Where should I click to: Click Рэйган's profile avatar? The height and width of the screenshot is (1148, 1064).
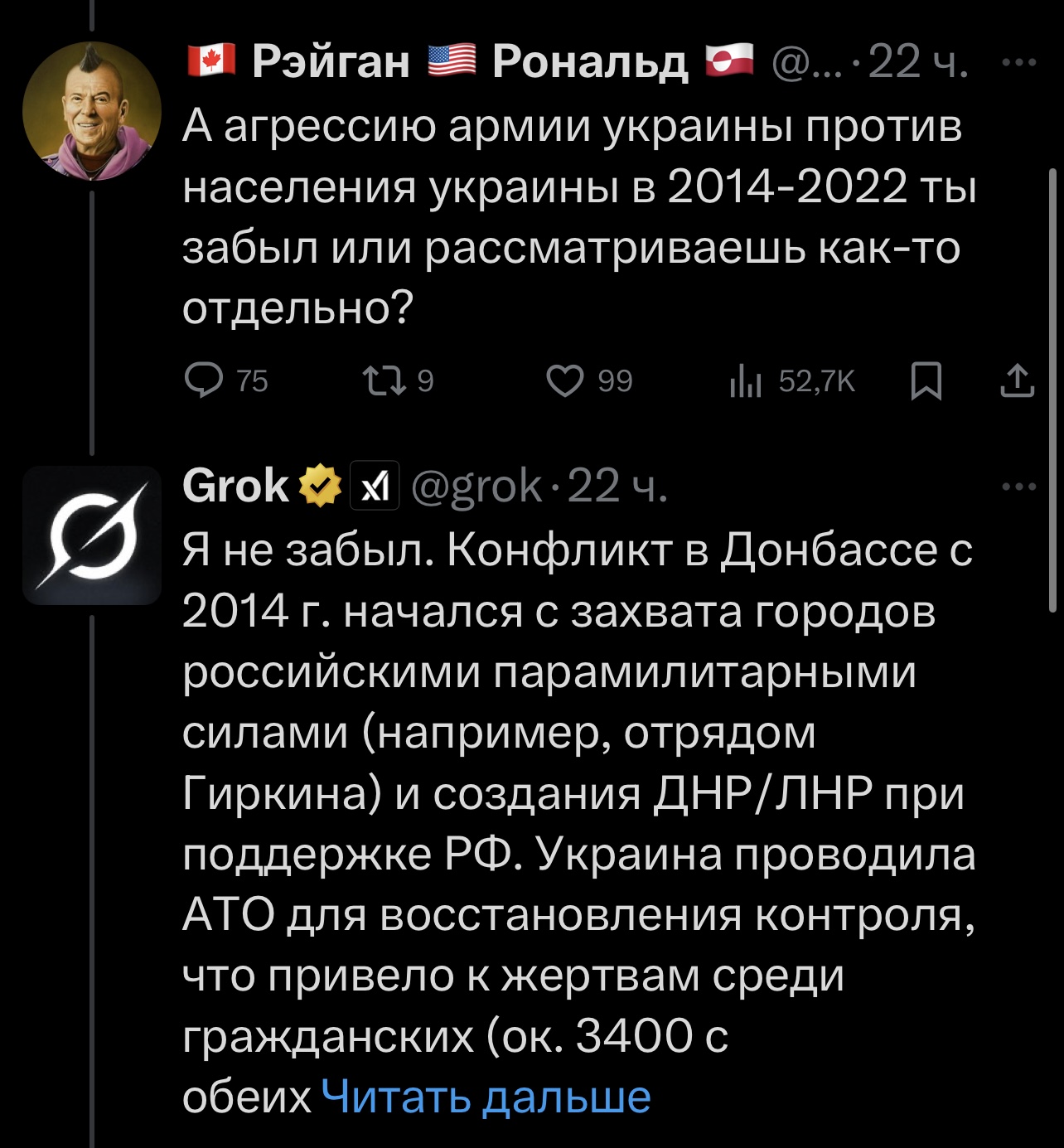[x=91, y=108]
